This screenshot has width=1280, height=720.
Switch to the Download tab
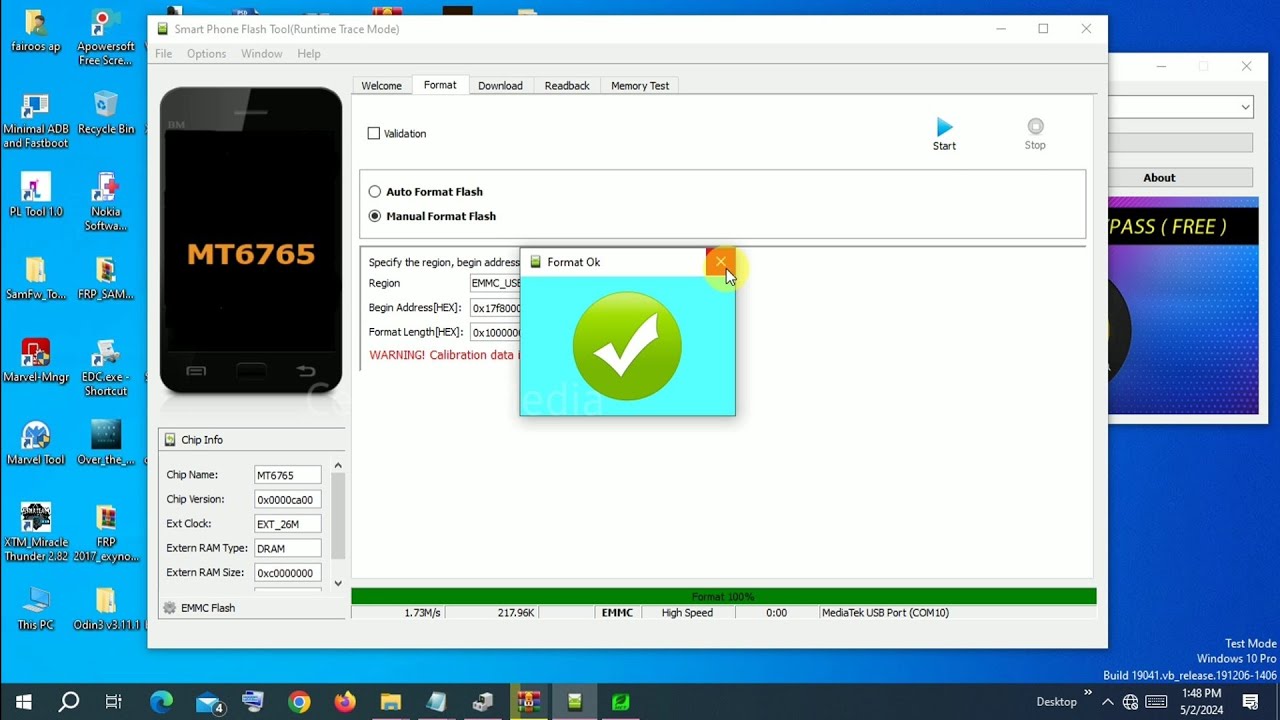tap(500, 85)
